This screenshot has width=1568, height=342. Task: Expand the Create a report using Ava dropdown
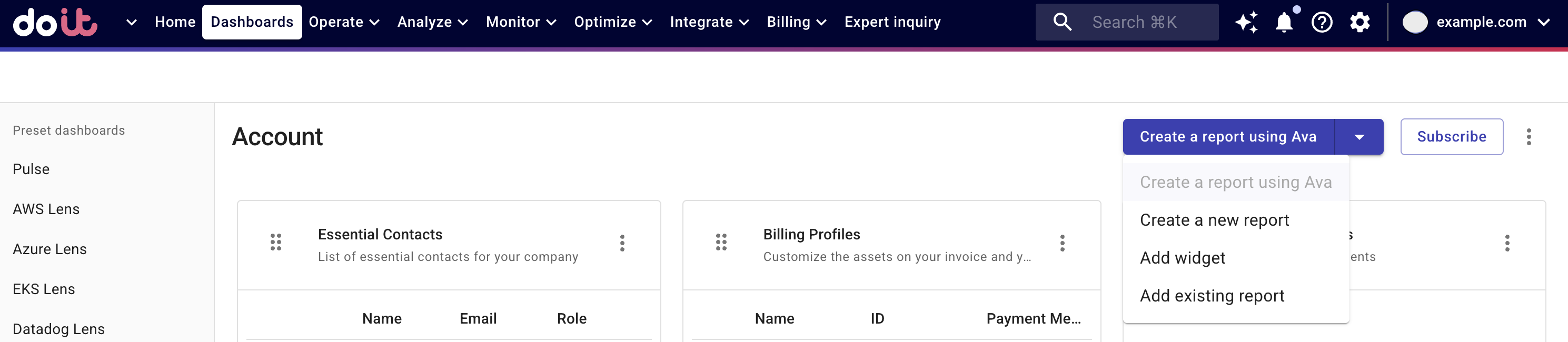[x=1359, y=136]
